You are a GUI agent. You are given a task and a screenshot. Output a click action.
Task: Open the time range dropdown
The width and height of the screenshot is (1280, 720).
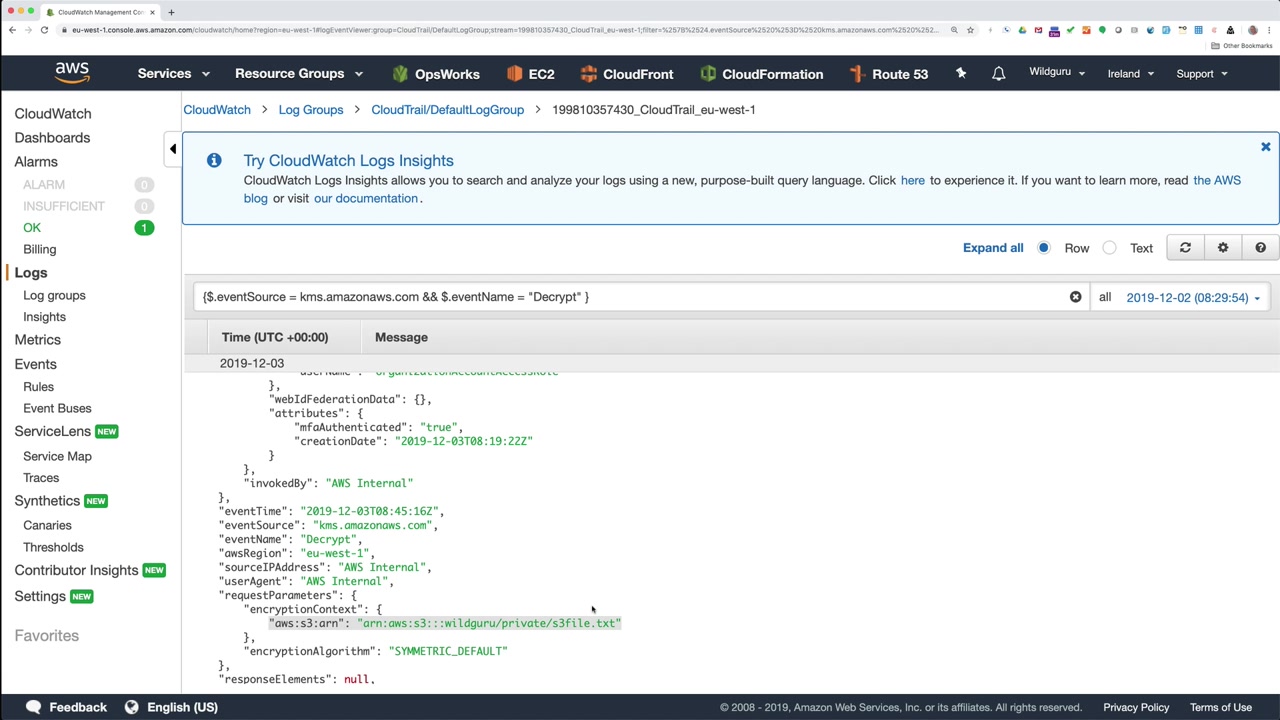[x=1192, y=297]
